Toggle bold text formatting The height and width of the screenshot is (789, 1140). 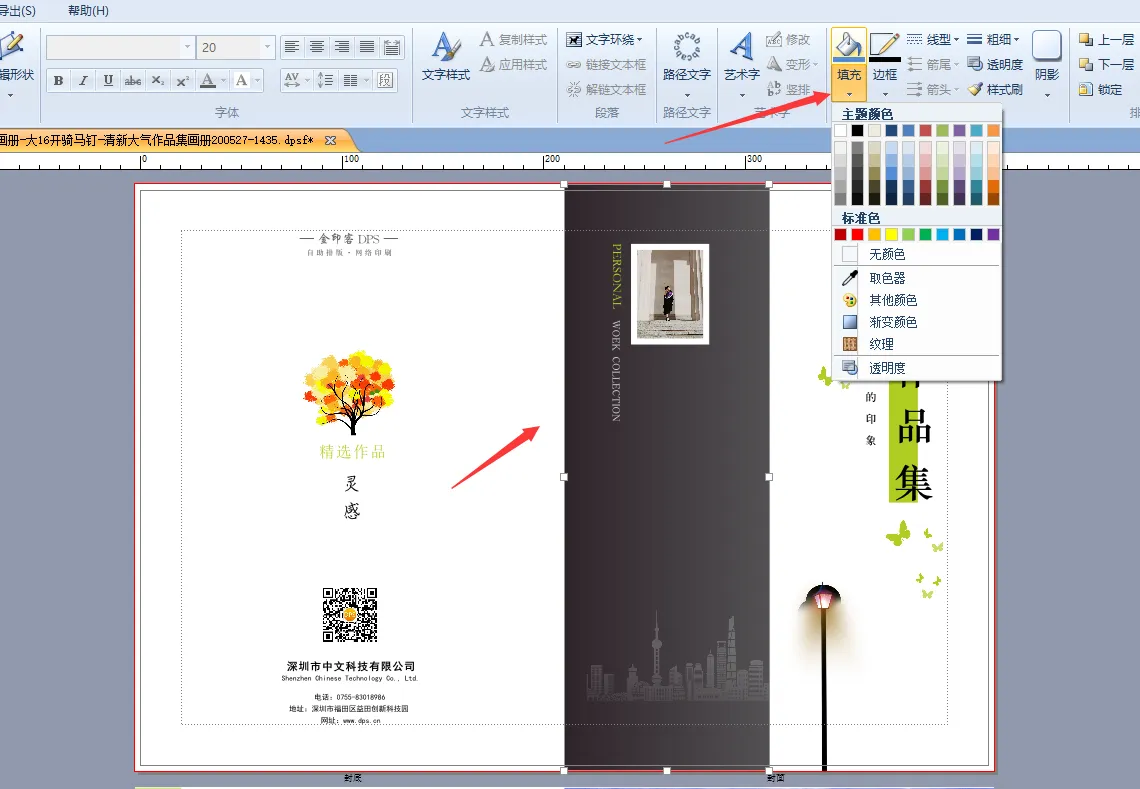click(x=59, y=81)
